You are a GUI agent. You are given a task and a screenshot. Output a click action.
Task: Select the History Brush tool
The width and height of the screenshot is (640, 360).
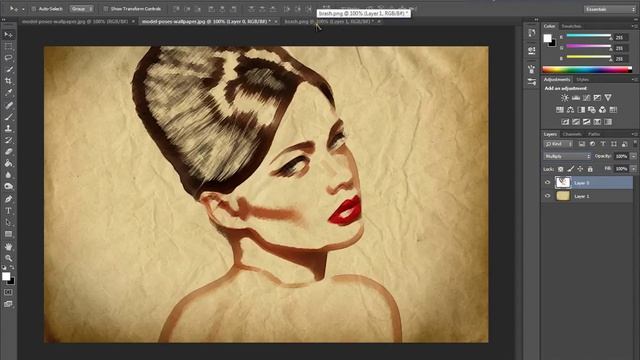[x=8, y=140]
